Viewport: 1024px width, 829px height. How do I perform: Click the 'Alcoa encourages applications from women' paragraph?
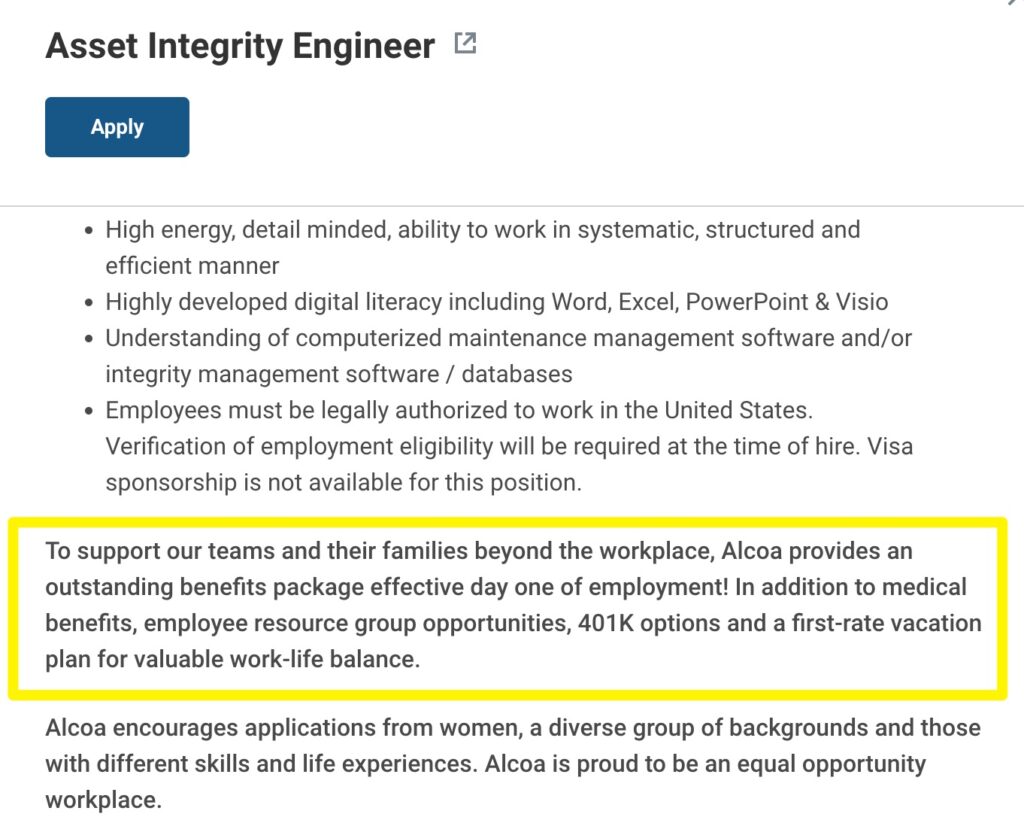pyautogui.click(x=513, y=764)
